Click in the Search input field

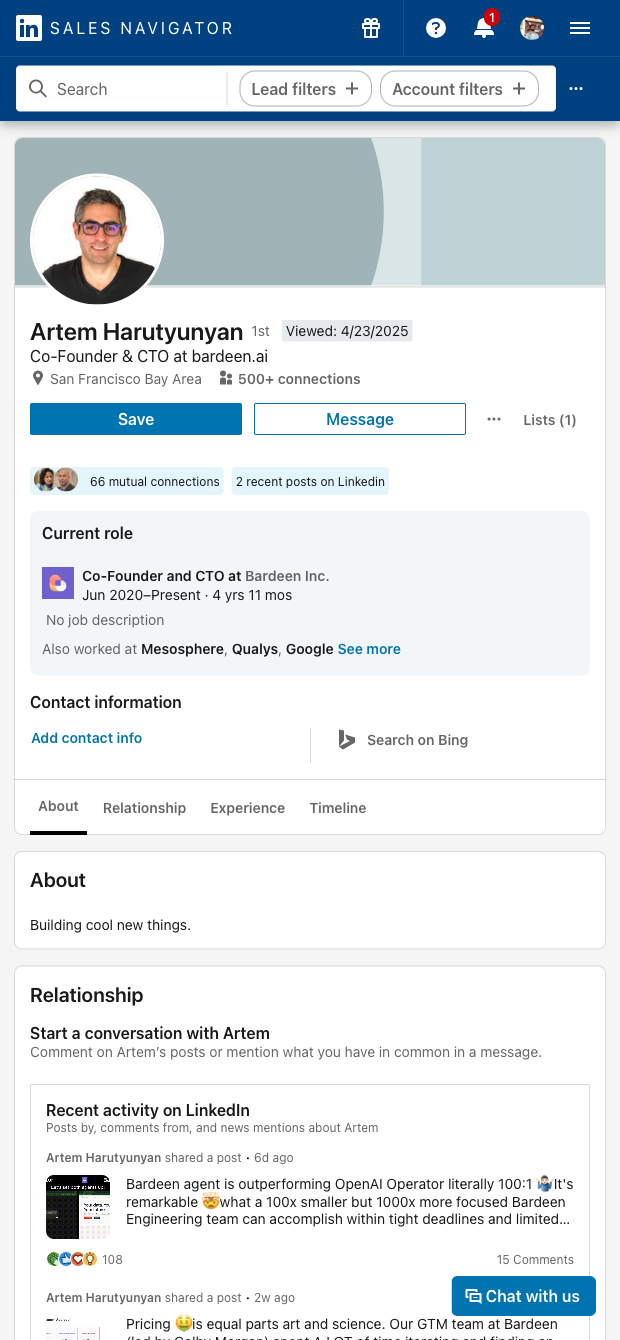(x=135, y=89)
